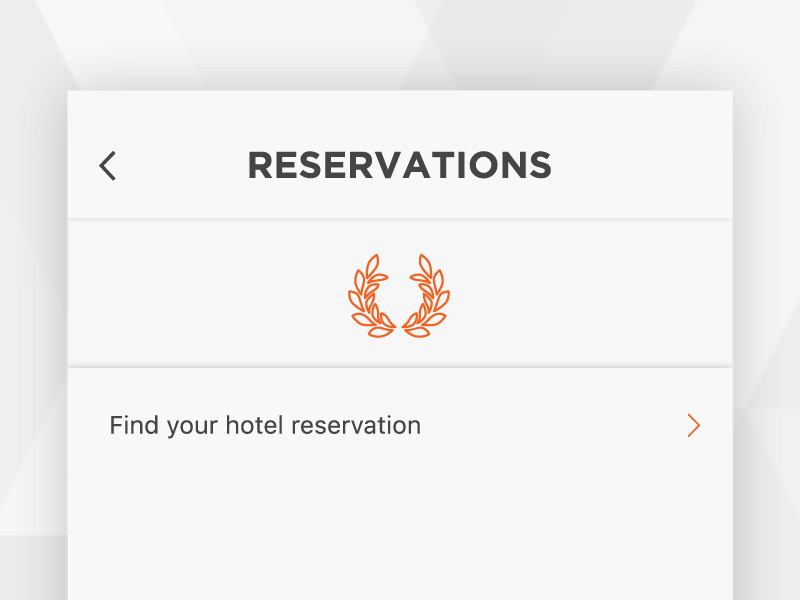Viewport: 800px width, 600px height.
Task: Click the blank area below the reservation row
Action: 400,540
